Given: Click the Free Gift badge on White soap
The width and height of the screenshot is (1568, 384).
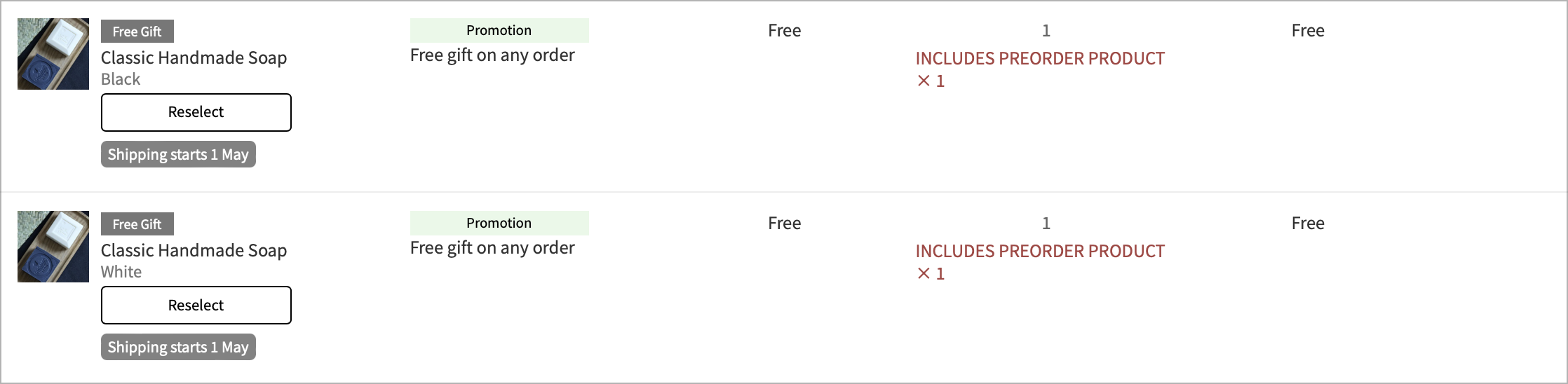Looking at the screenshot, I should tap(137, 224).
